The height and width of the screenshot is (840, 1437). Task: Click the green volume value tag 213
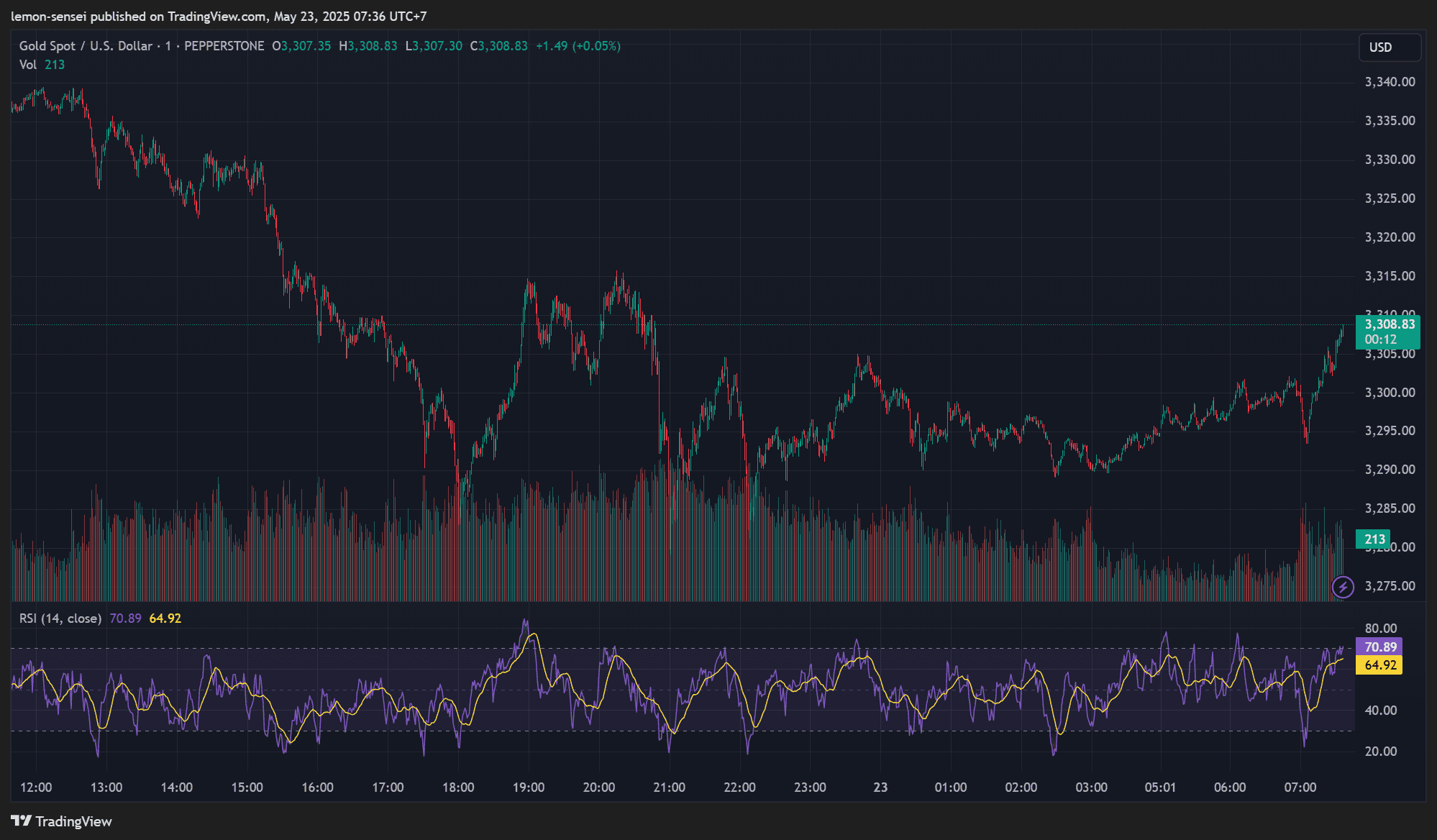(x=1374, y=539)
